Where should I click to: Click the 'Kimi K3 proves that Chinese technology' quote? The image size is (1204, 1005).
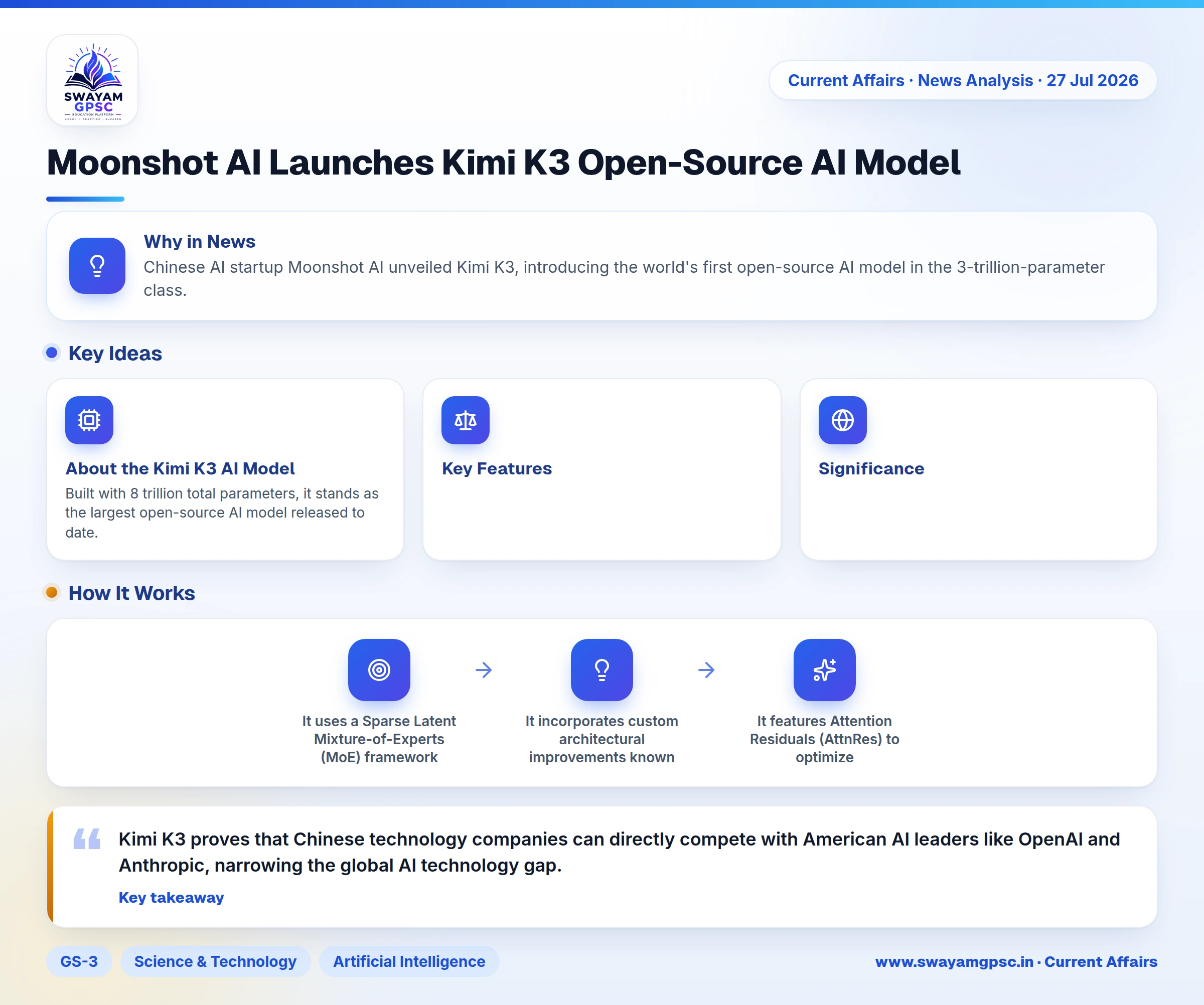[x=619, y=852]
